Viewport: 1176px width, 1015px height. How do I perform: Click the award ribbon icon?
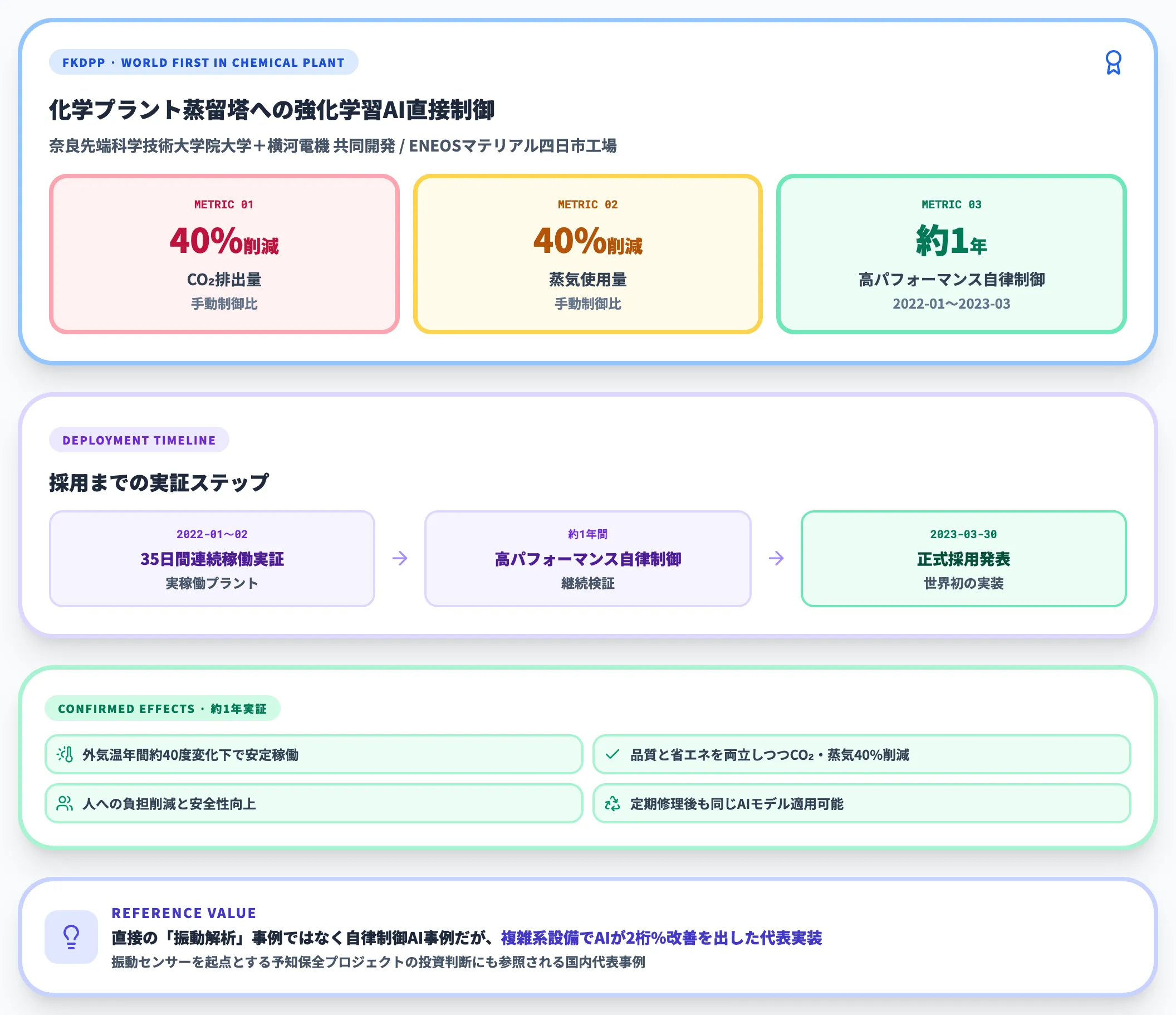[1113, 62]
